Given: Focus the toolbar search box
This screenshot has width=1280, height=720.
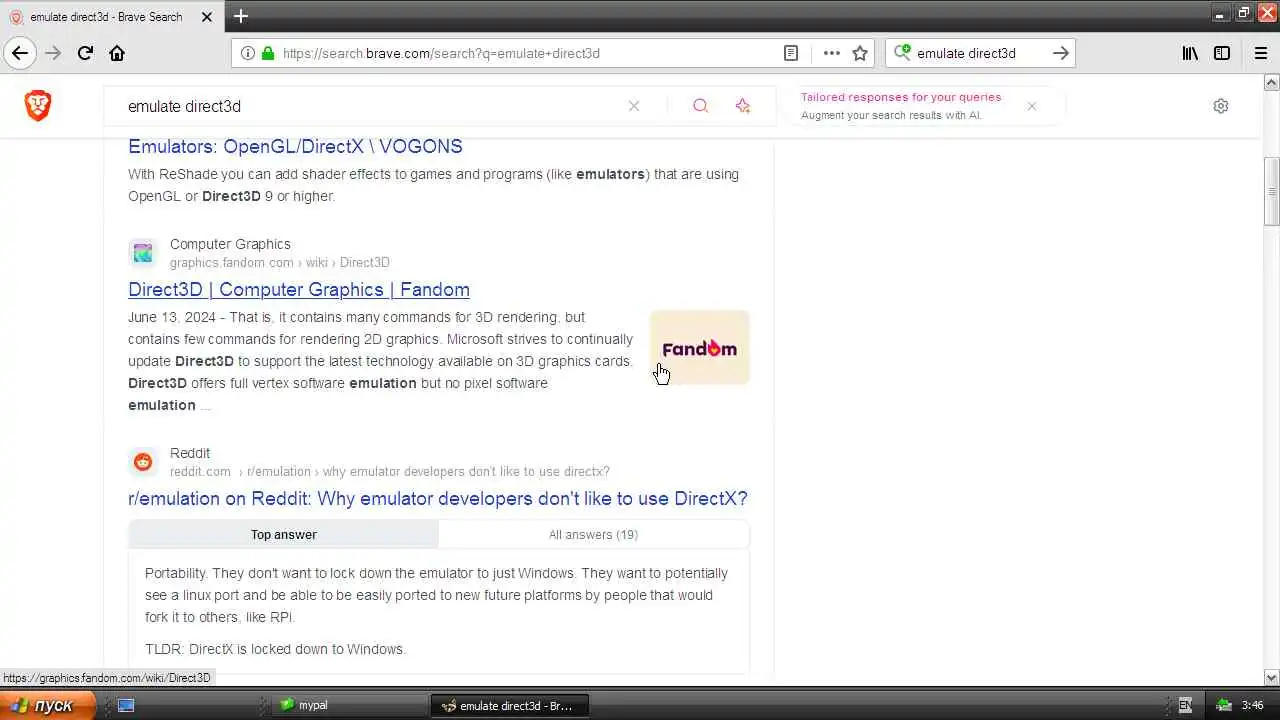Looking at the screenshot, I should pos(980,53).
